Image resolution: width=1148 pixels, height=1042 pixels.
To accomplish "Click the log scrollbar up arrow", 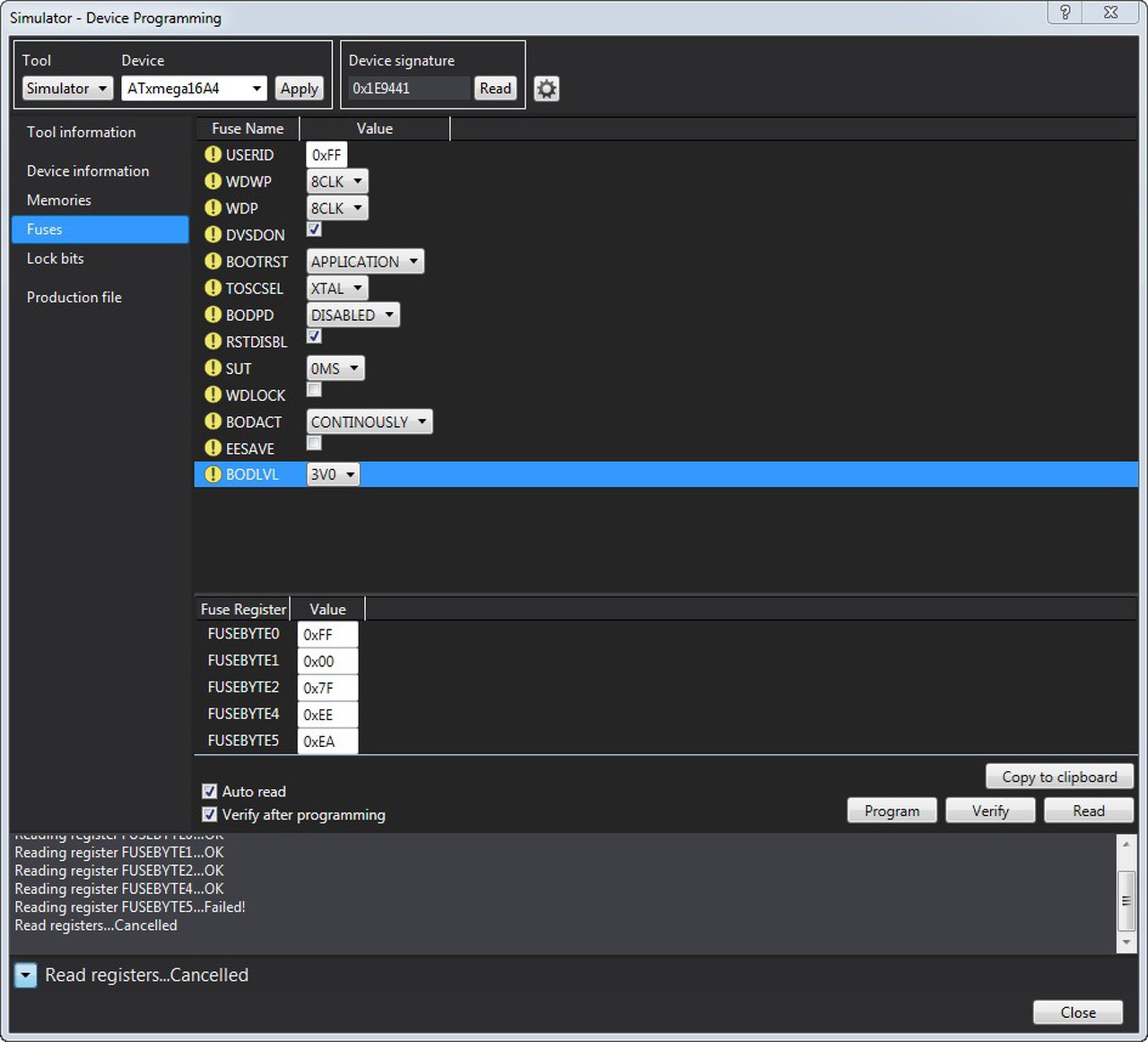I will coord(1126,844).
